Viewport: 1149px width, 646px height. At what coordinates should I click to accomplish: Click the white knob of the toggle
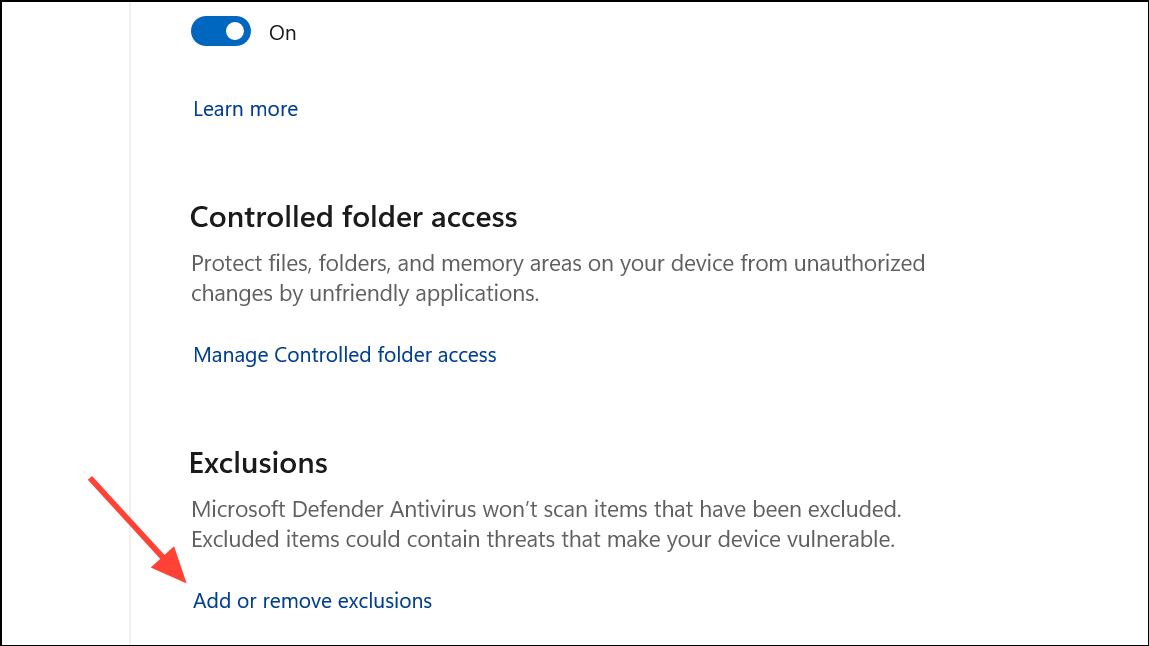pos(235,32)
